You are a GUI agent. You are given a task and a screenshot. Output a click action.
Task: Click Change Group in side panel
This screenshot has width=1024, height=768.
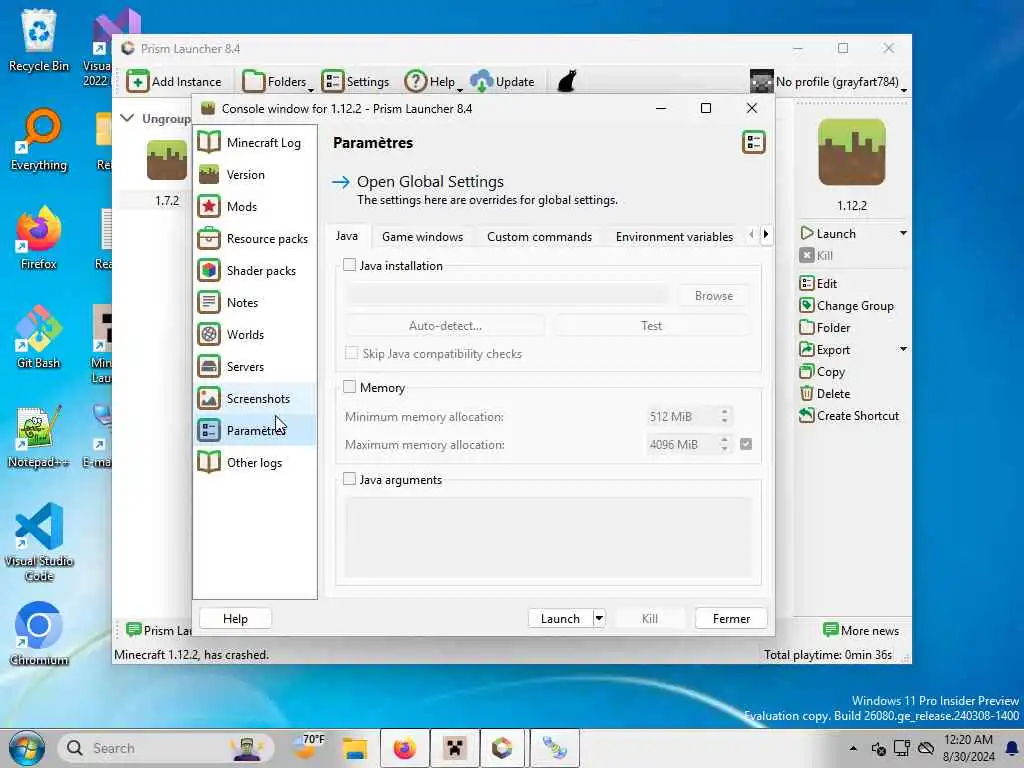[846, 306]
